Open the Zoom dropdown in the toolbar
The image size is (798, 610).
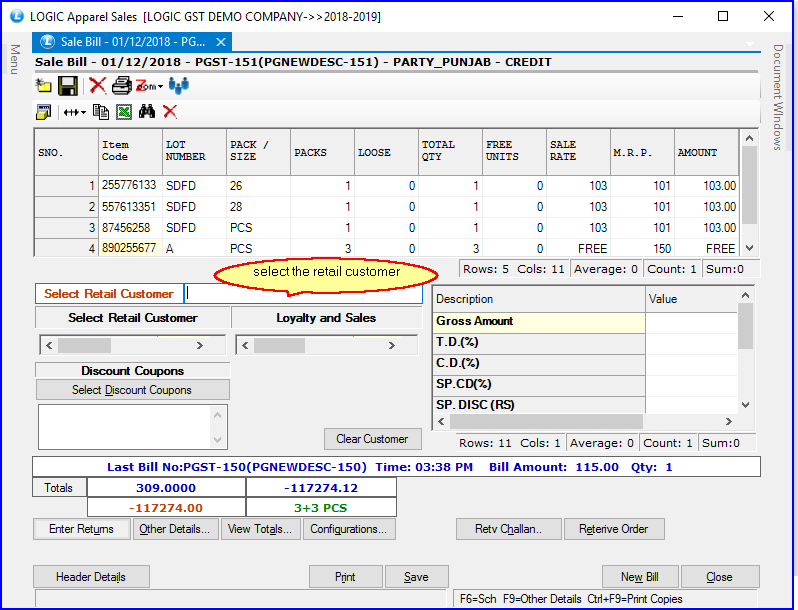149,86
